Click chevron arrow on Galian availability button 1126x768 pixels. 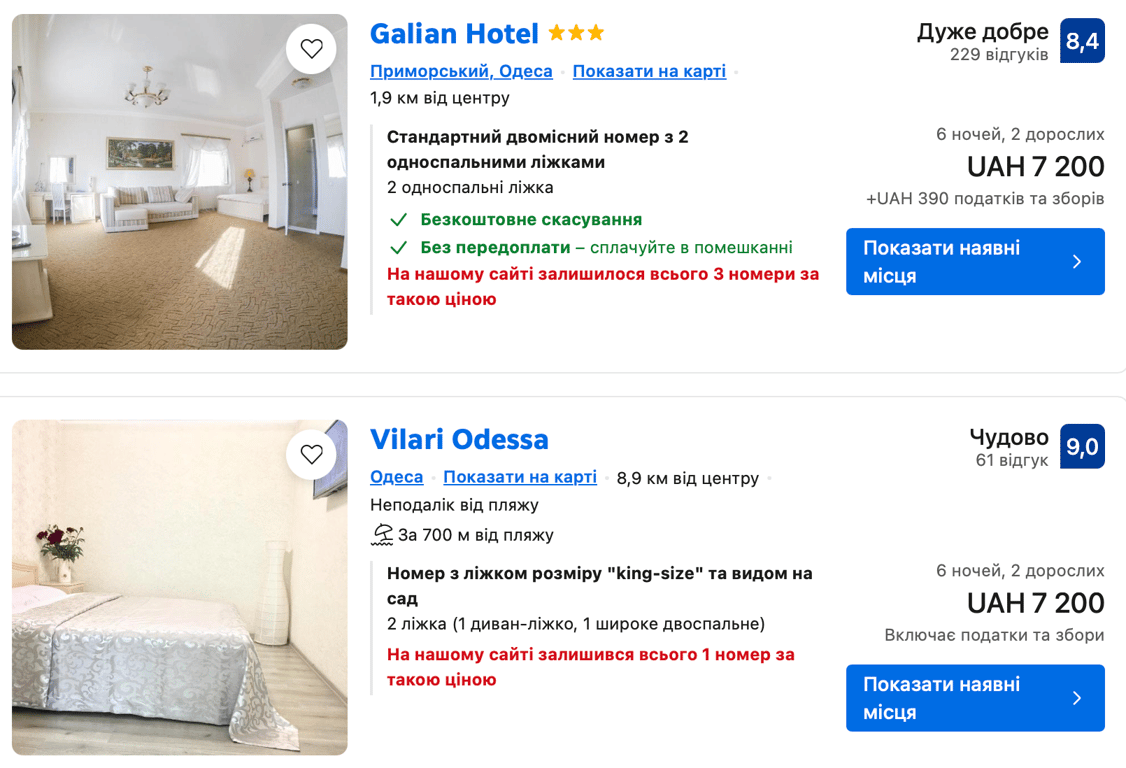1077,262
